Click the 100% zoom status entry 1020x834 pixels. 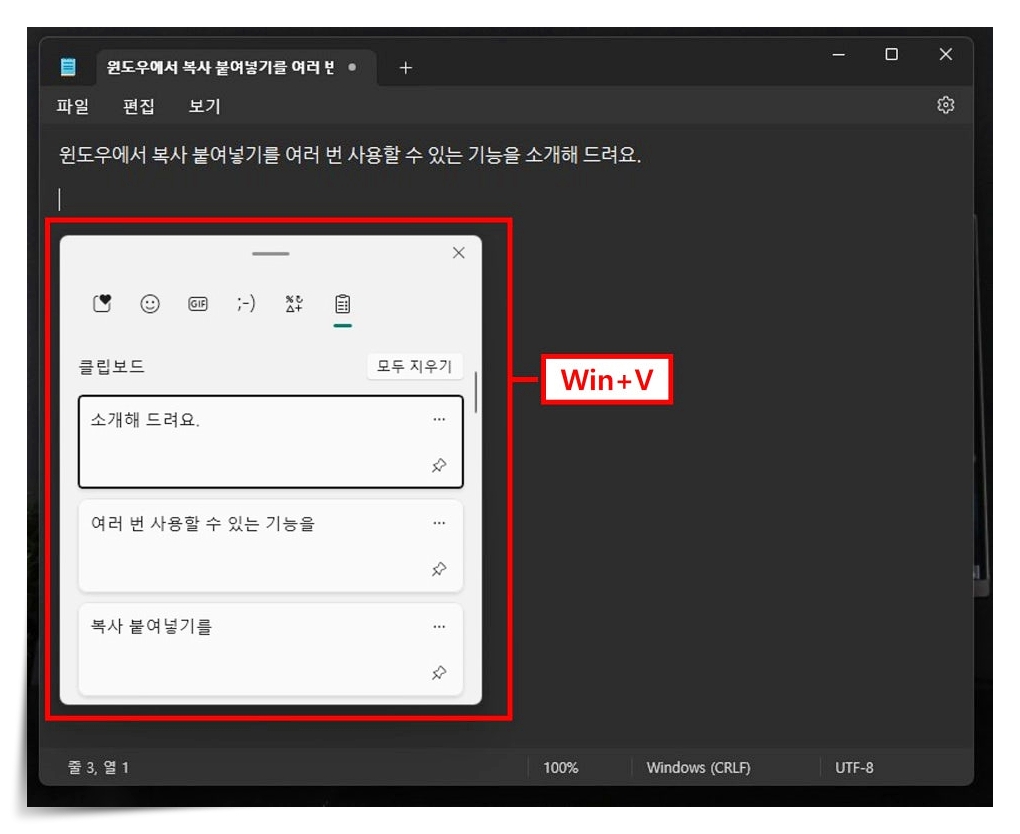(x=561, y=768)
